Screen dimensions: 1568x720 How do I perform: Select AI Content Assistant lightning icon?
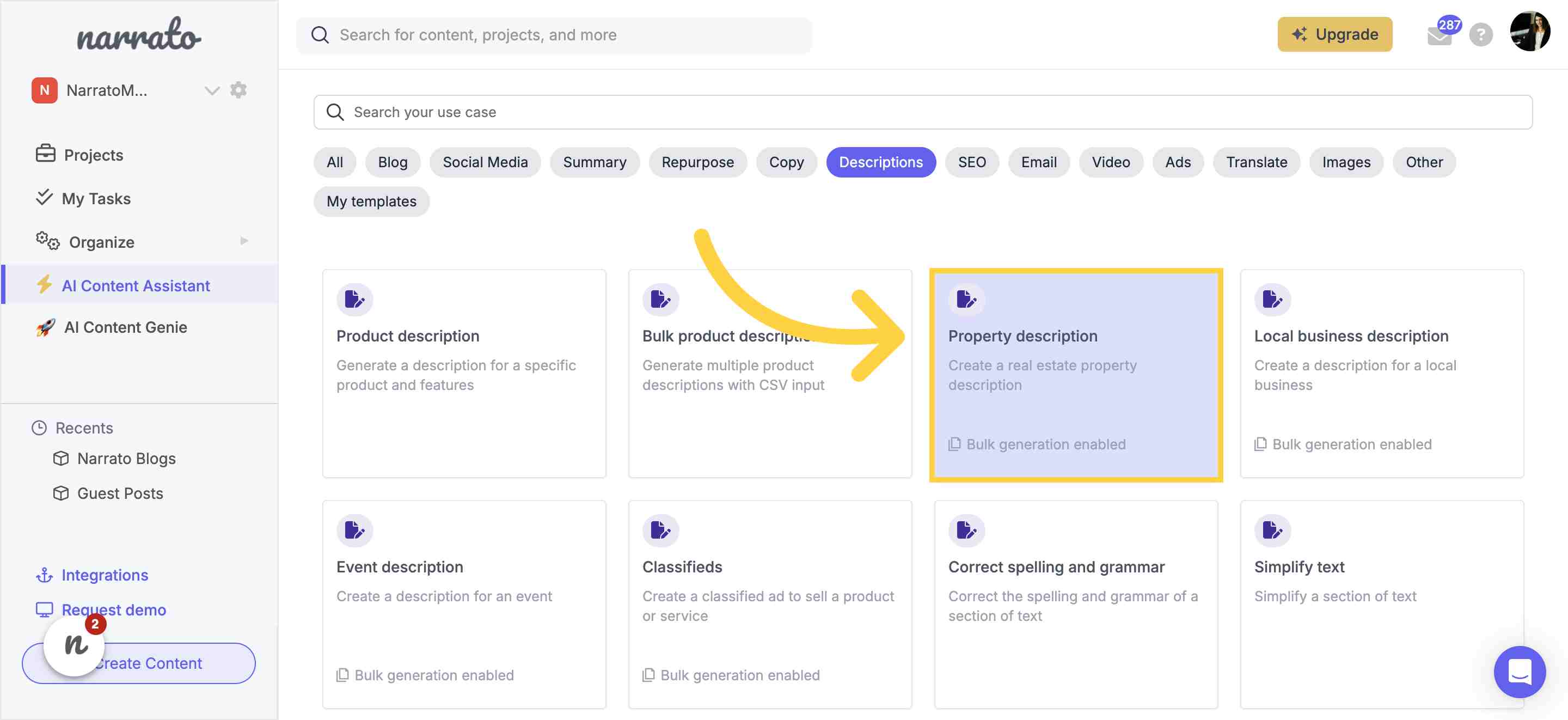pyautogui.click(x=45, y=284)
